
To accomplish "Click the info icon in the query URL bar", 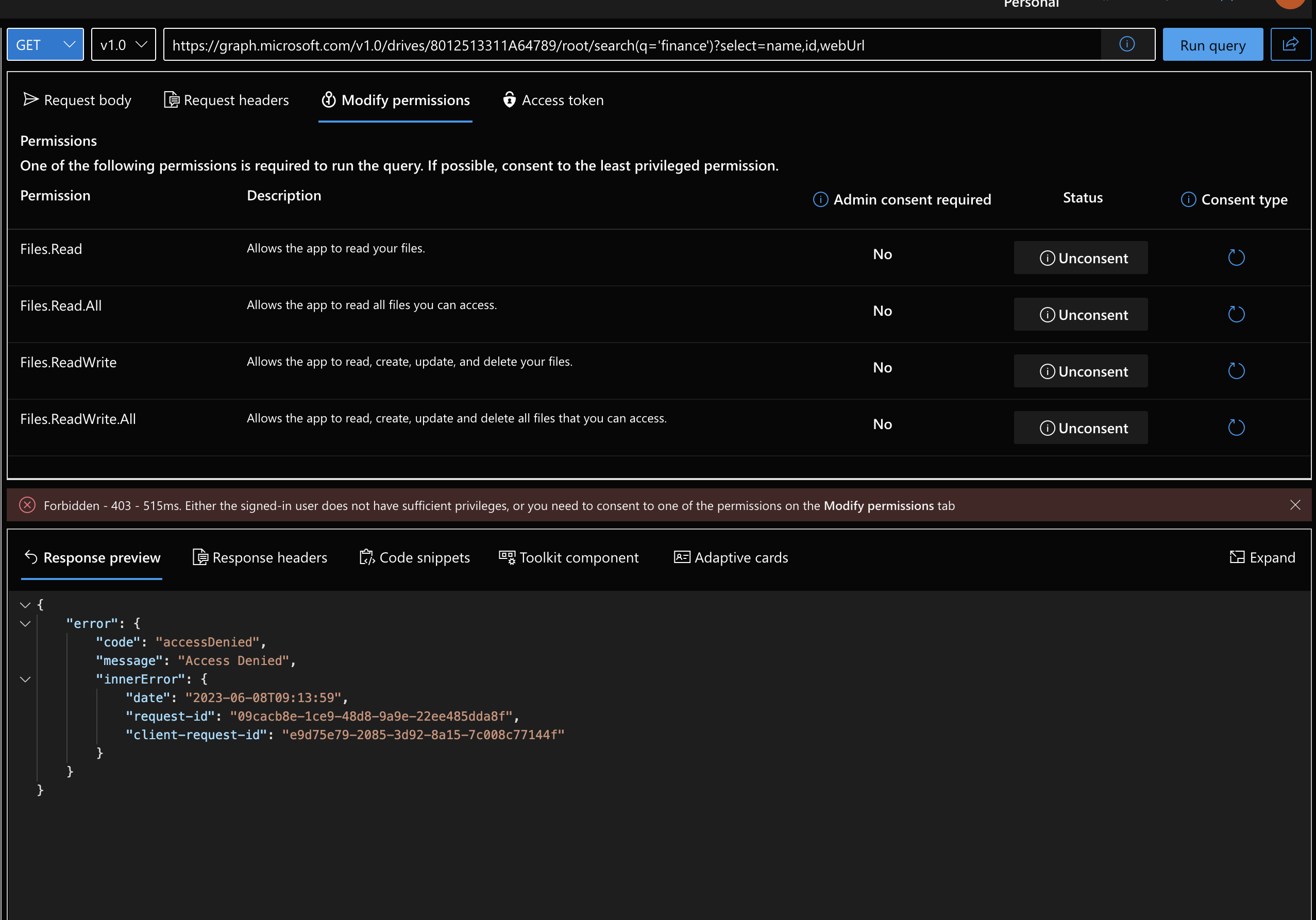I will (x=1127, y=44).
